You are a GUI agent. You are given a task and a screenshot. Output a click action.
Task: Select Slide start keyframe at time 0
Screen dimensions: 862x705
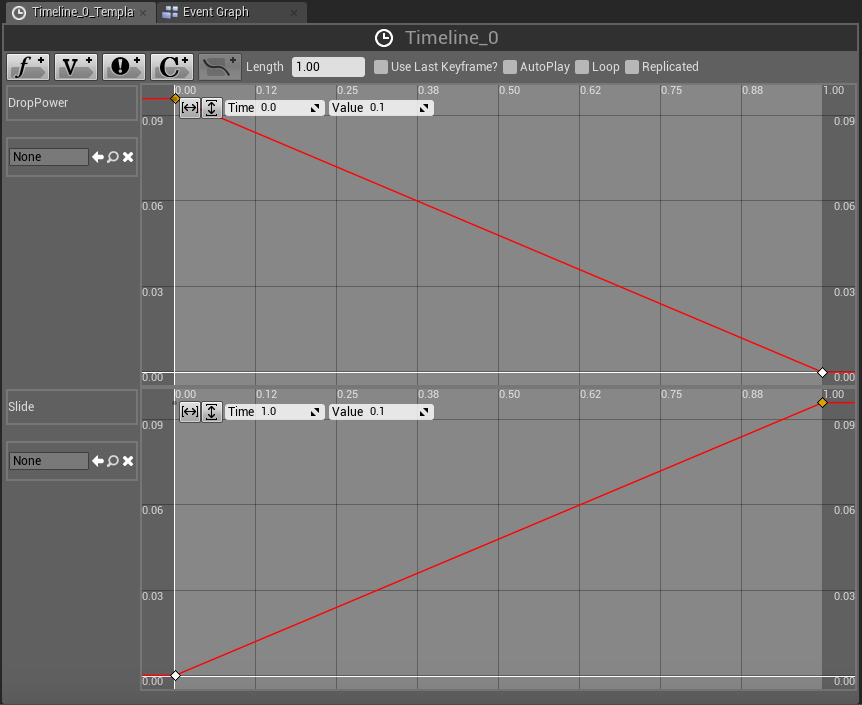click(x=175, y=675)
